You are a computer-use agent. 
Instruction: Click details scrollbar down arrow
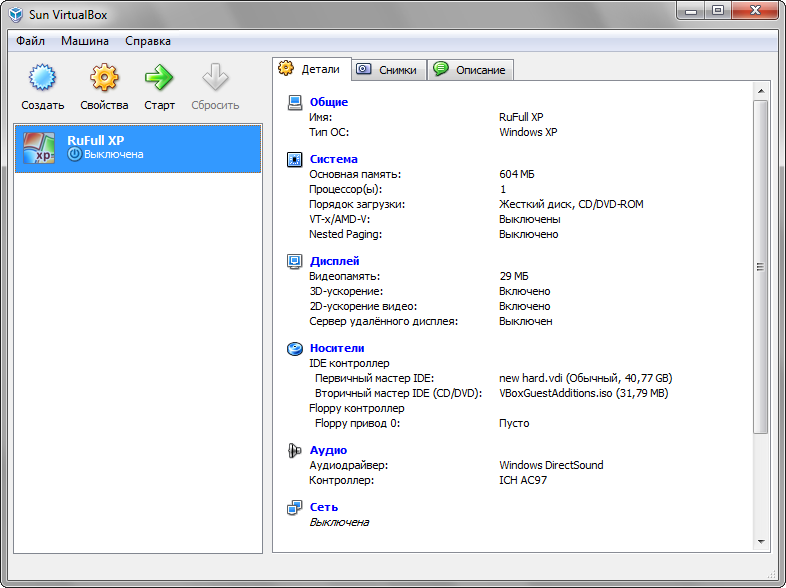click(760, 542)
